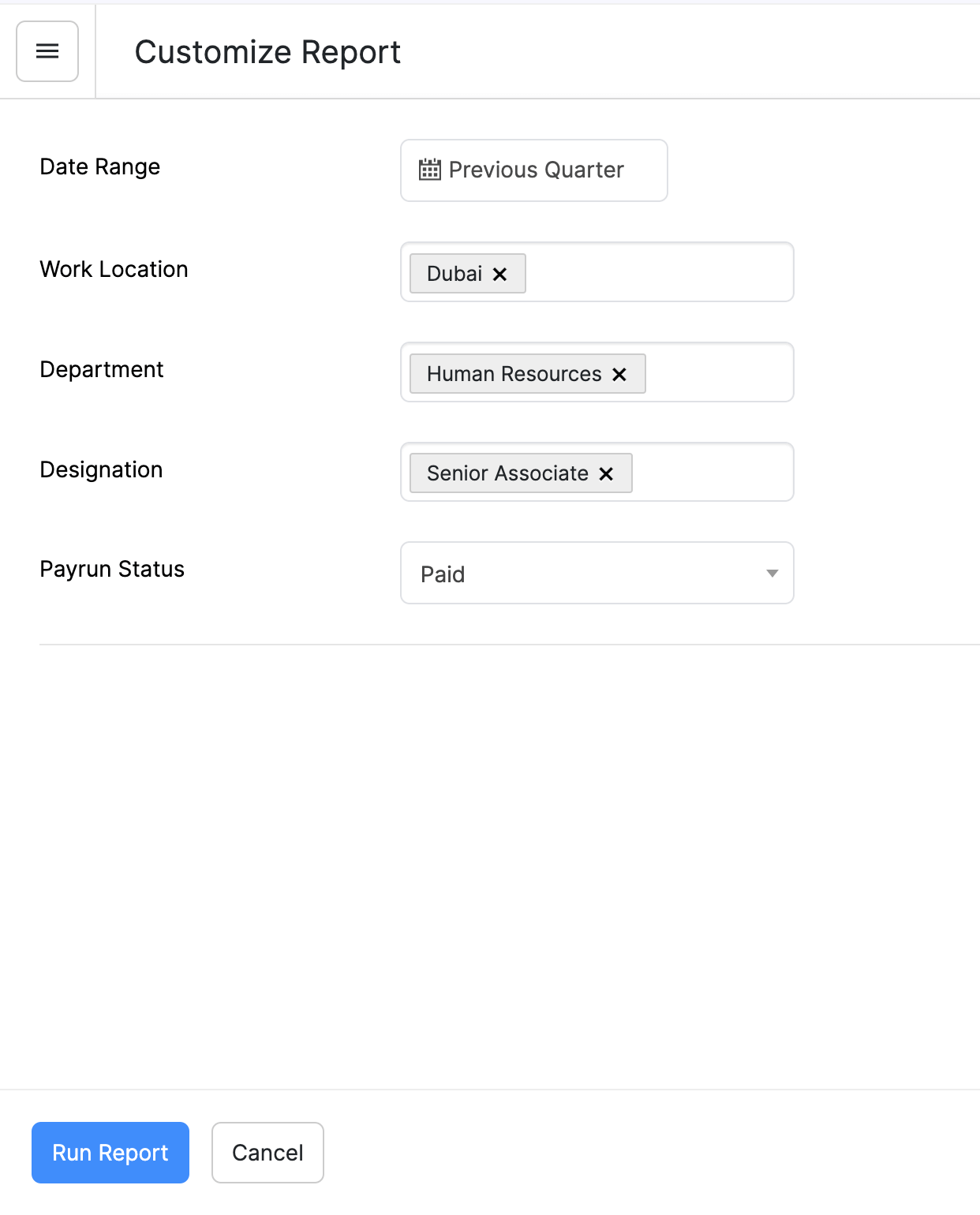Click the Date Range field label
Screen dimensions: 980x1215
pos(100,167)
